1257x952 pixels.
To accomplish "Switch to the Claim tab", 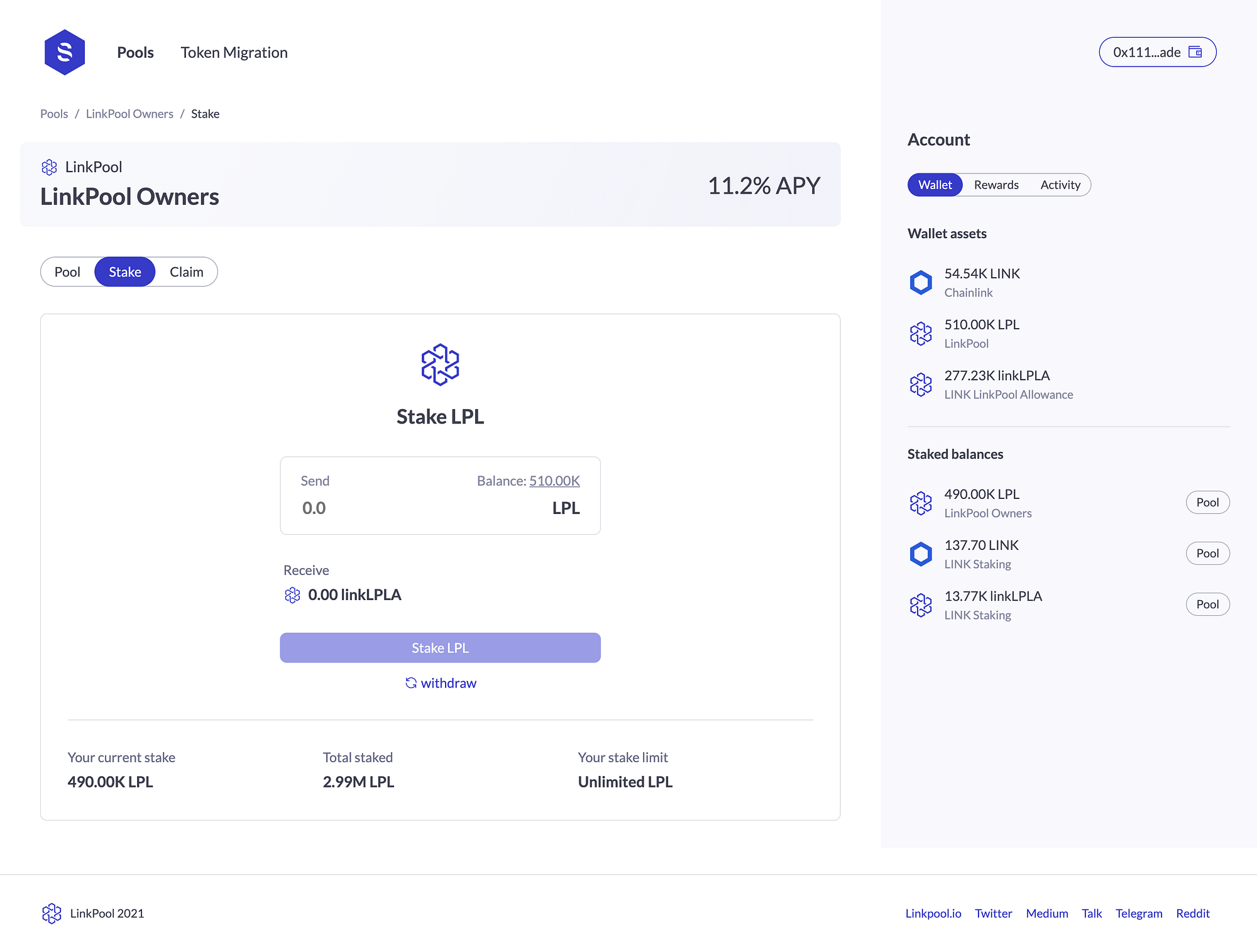I will click(187, 272).
